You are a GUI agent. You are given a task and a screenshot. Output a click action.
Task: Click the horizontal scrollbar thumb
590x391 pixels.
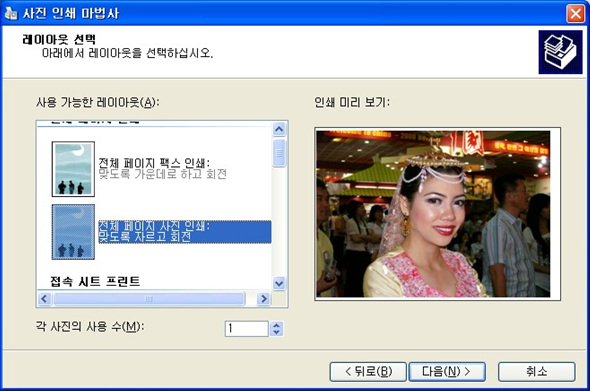point(149,299)
